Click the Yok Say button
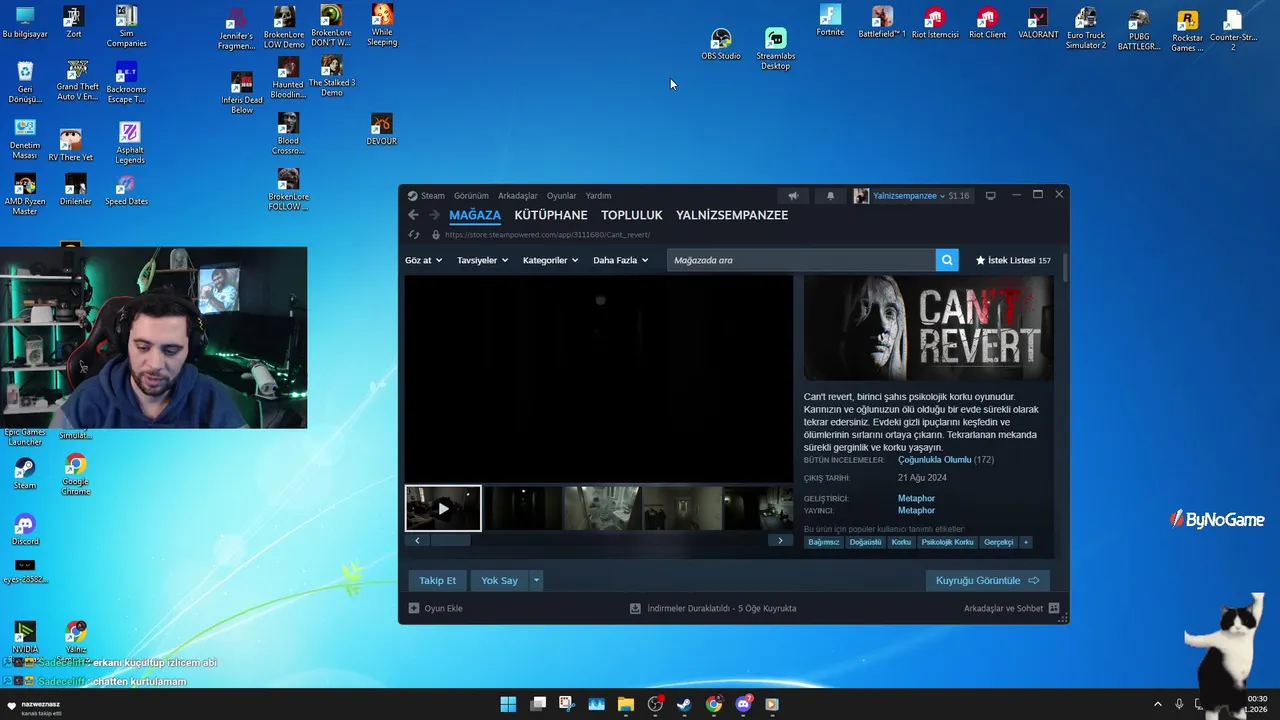Viewport: 1280px width, 720px height. point(500,580)
